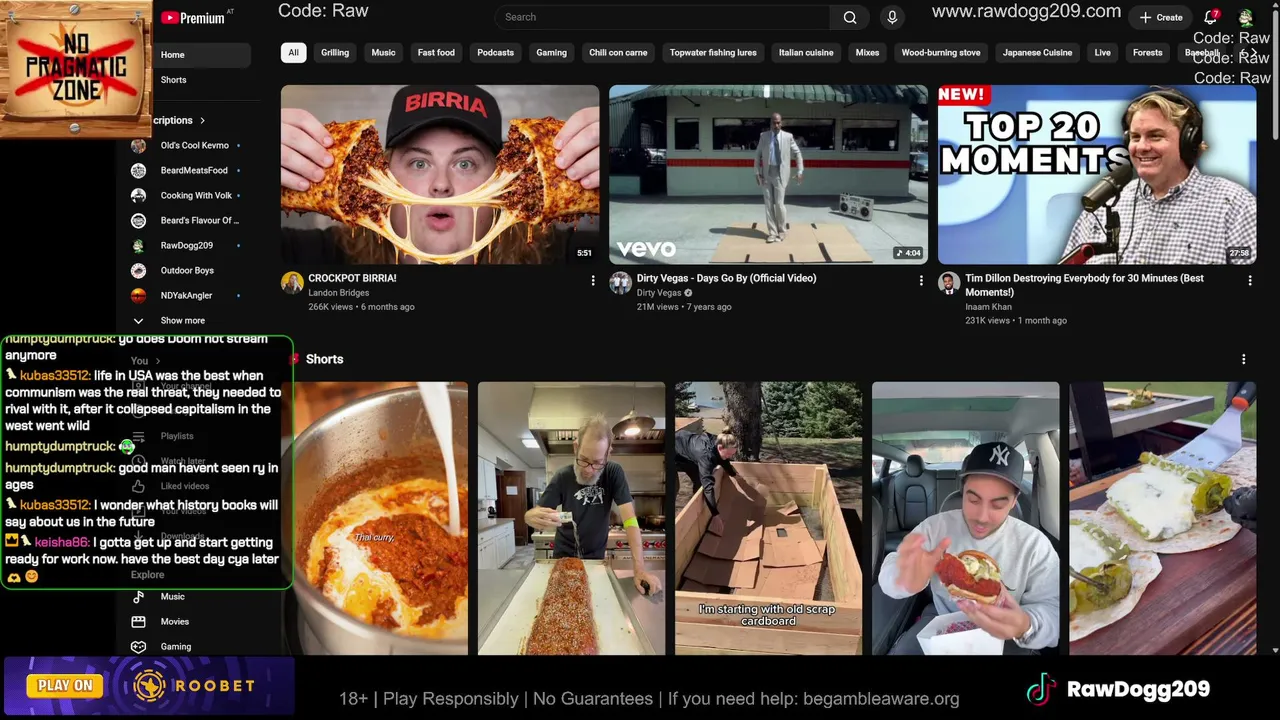The image size is (1280, 720).
Task: Choose the Wood-burning stove chip
Action: tap(941, 52)
